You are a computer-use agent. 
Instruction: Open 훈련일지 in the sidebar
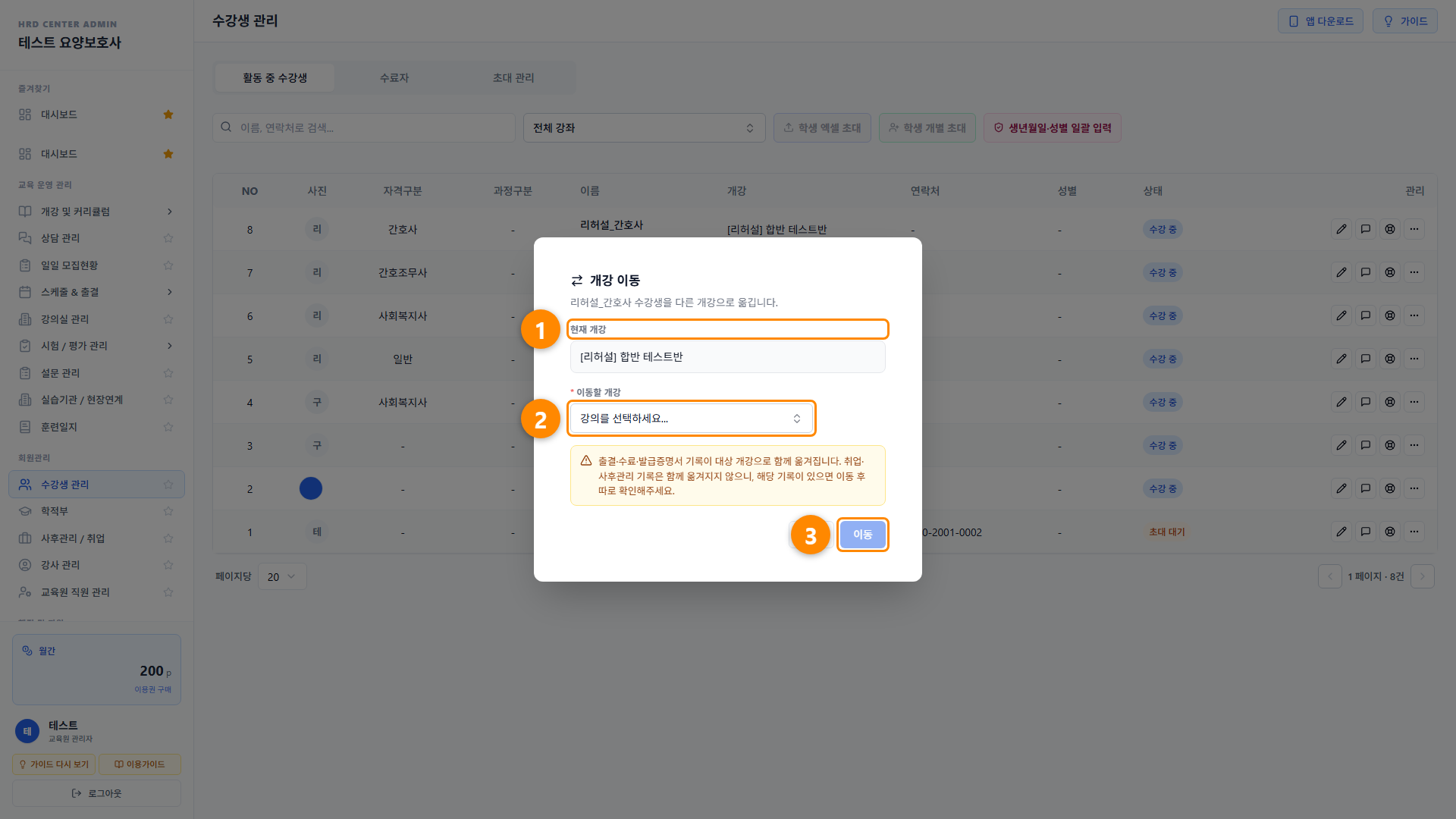pos(96,427)
